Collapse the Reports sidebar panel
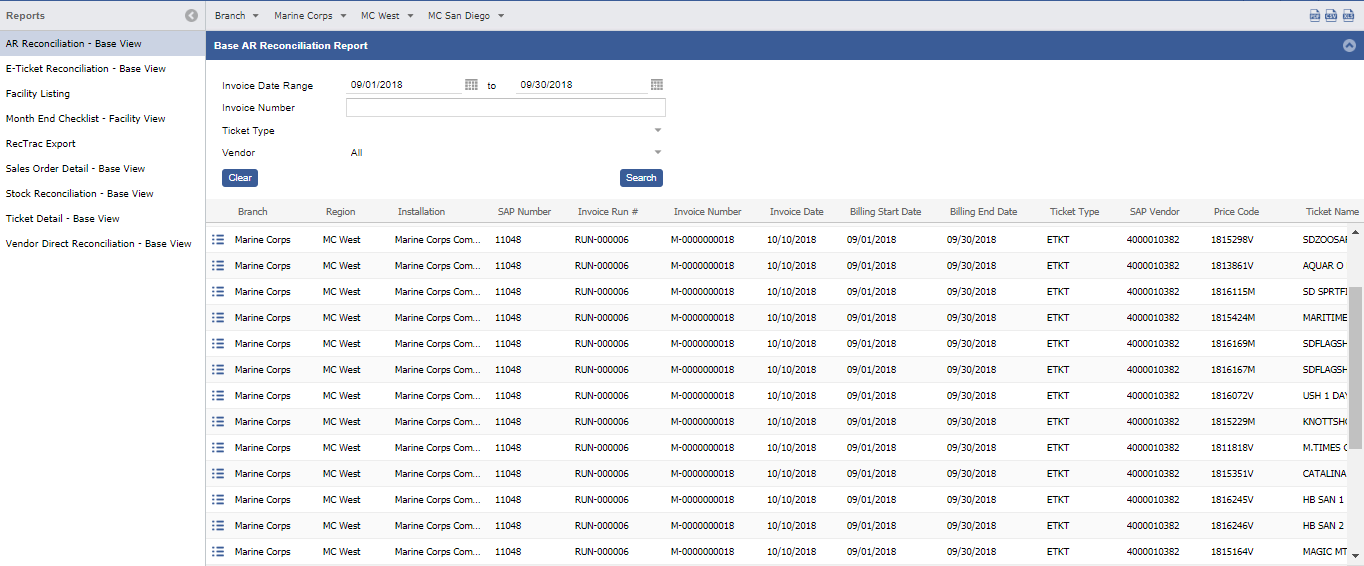 point(191,16)
